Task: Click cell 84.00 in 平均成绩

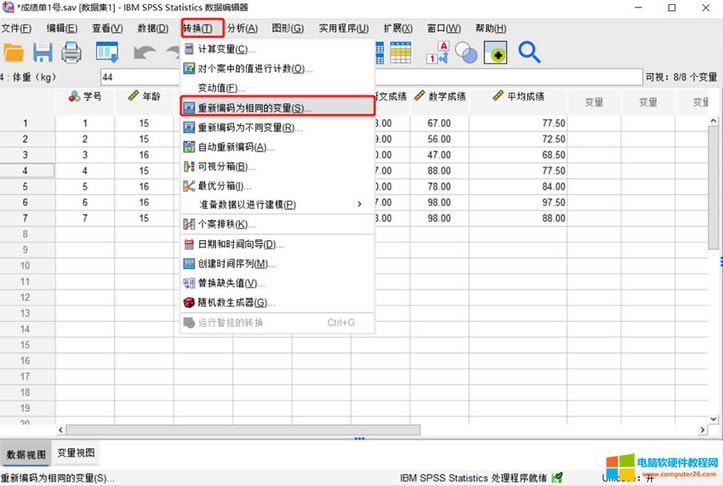Action: click(518, 186)
